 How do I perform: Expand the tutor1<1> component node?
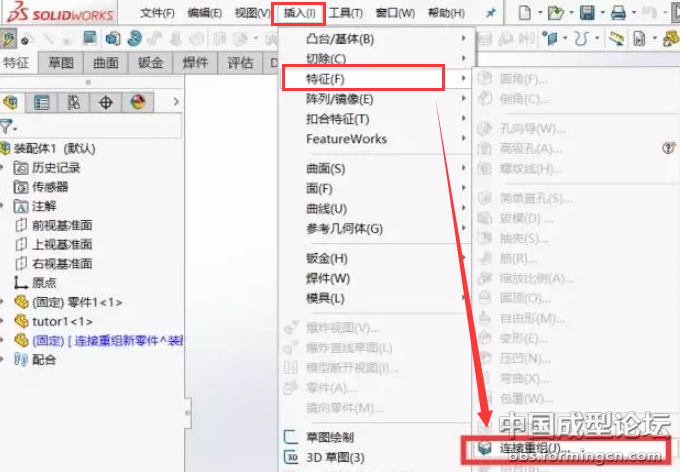7,321
